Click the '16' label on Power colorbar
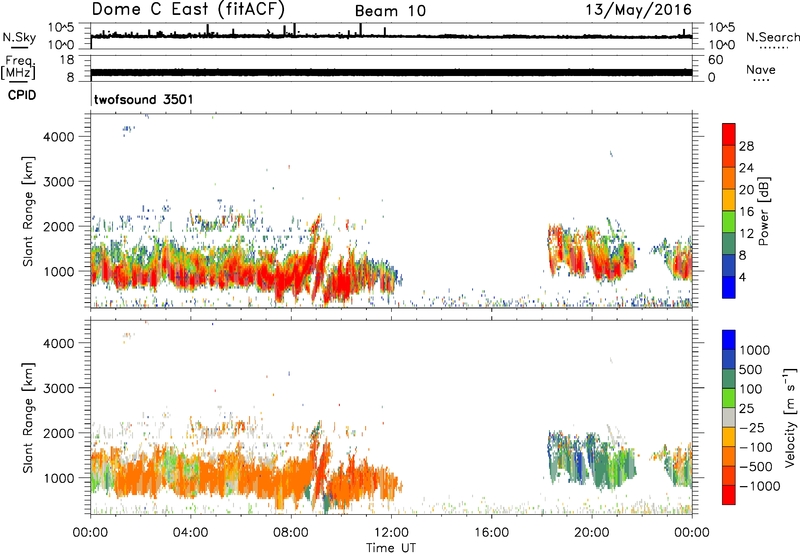 point(746,212)
